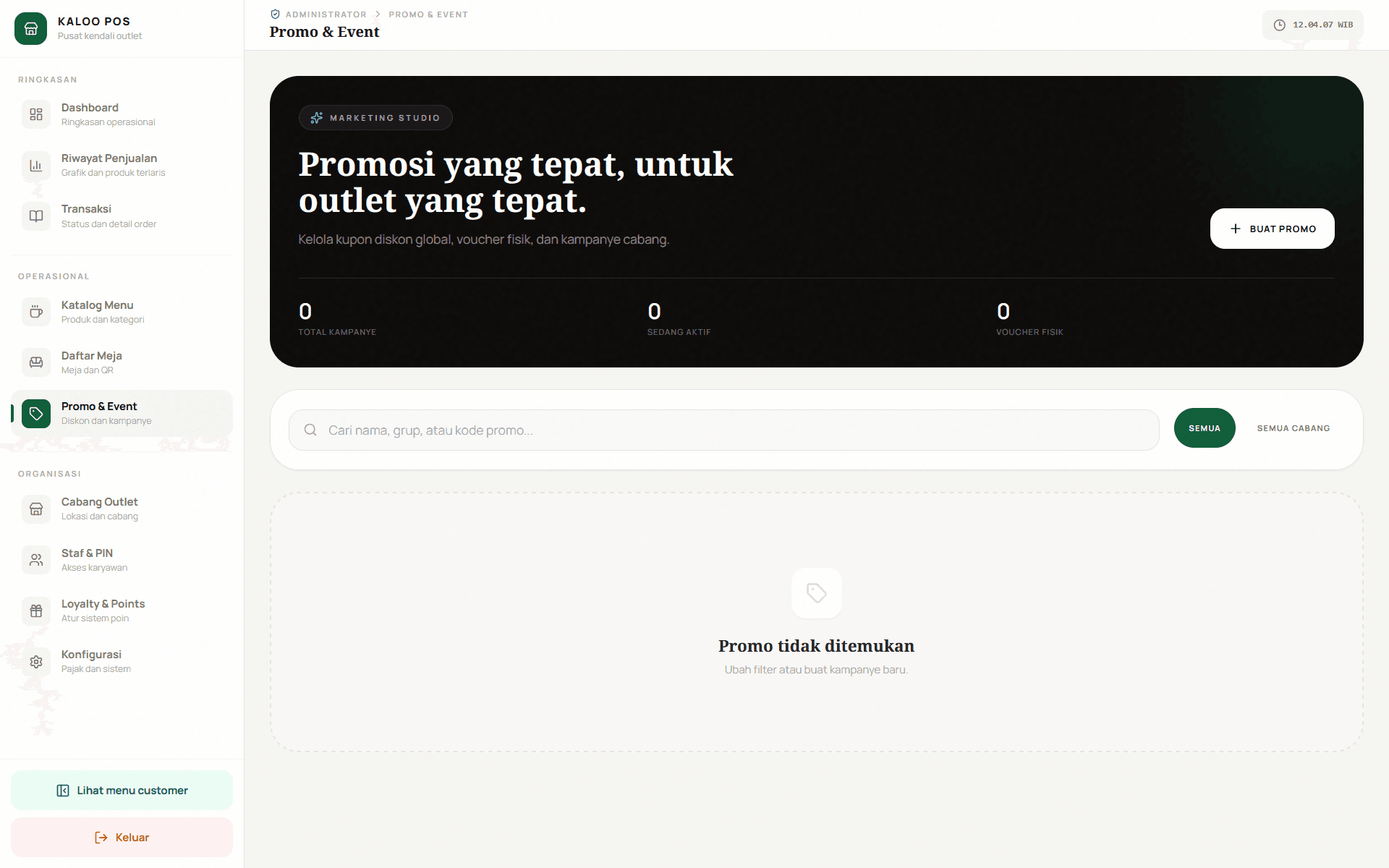Open Cabang Outlet page
The width and height of the screenshot is (1389, 868).
pos(122,509)
